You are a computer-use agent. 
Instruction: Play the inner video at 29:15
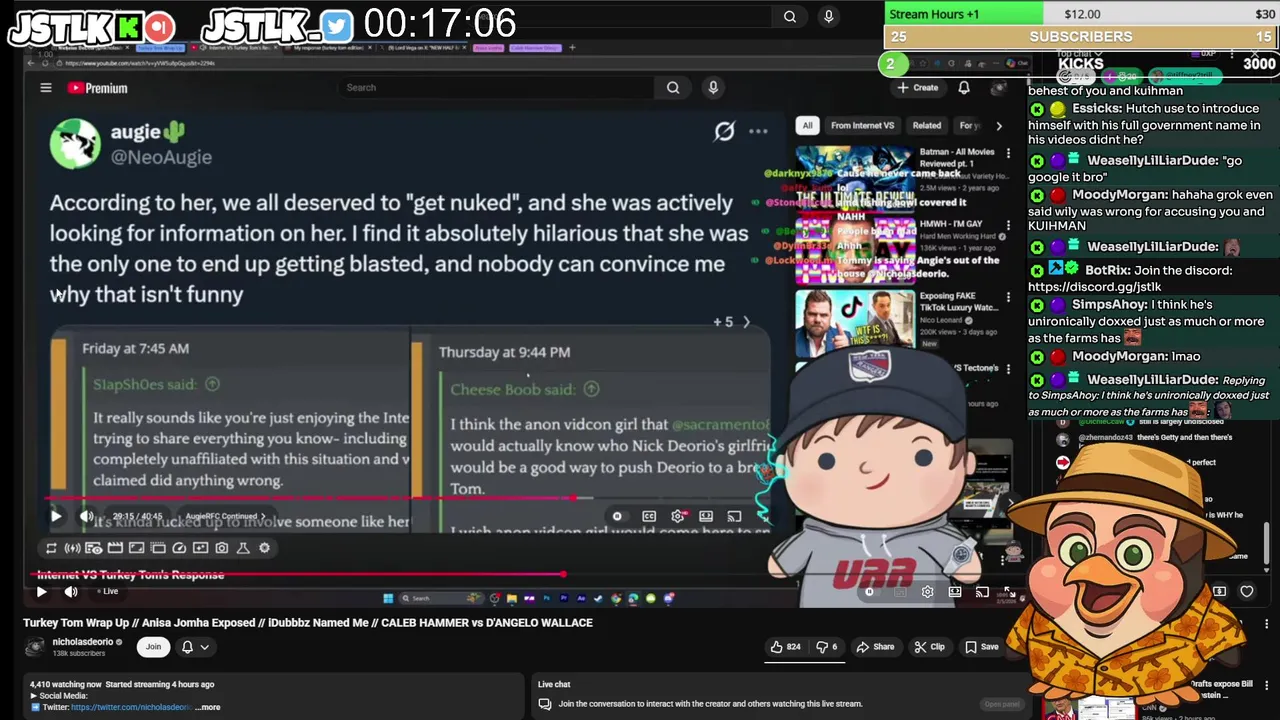click(x=56, y=516)
